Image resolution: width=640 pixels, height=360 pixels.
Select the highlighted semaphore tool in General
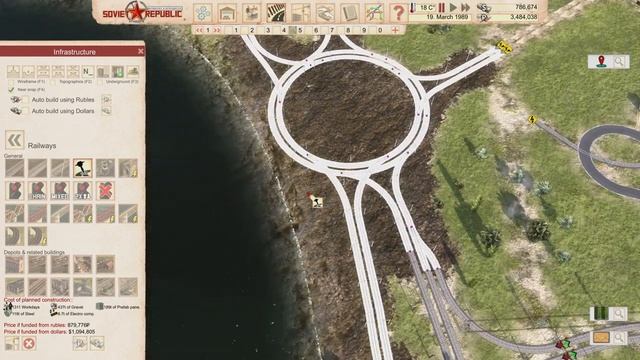coord(82,168)
